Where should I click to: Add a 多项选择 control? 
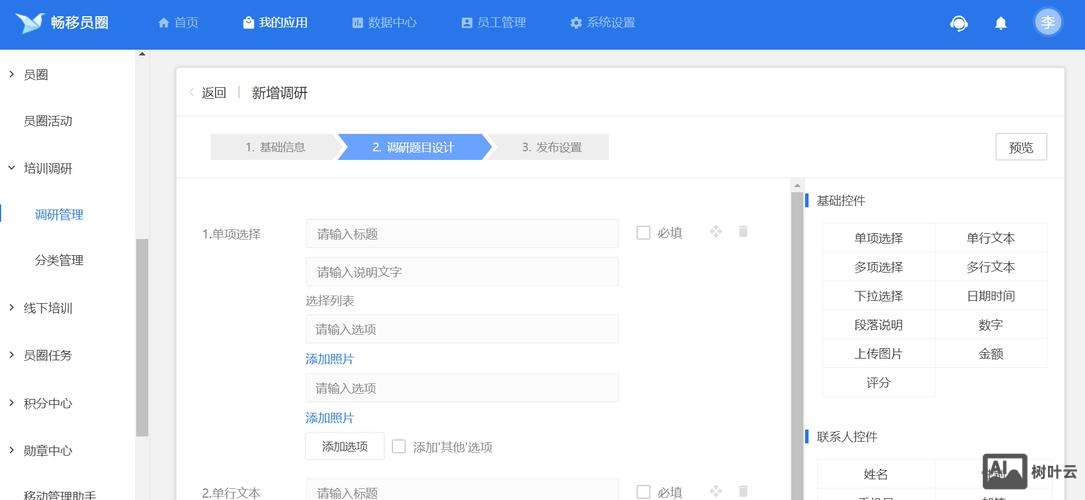(x=878, y=267)
